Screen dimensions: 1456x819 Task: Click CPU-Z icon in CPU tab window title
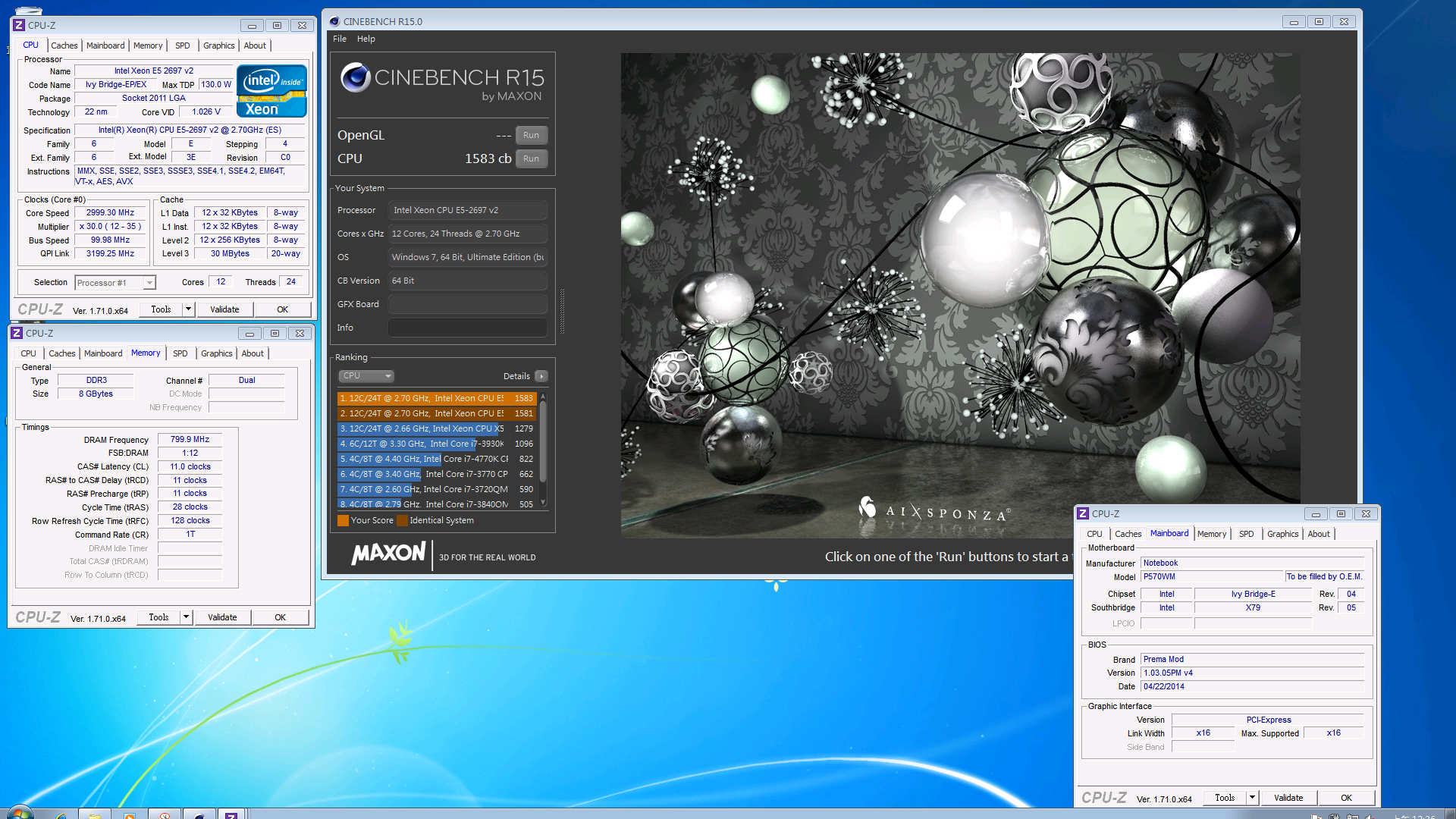tap(19, 25)
